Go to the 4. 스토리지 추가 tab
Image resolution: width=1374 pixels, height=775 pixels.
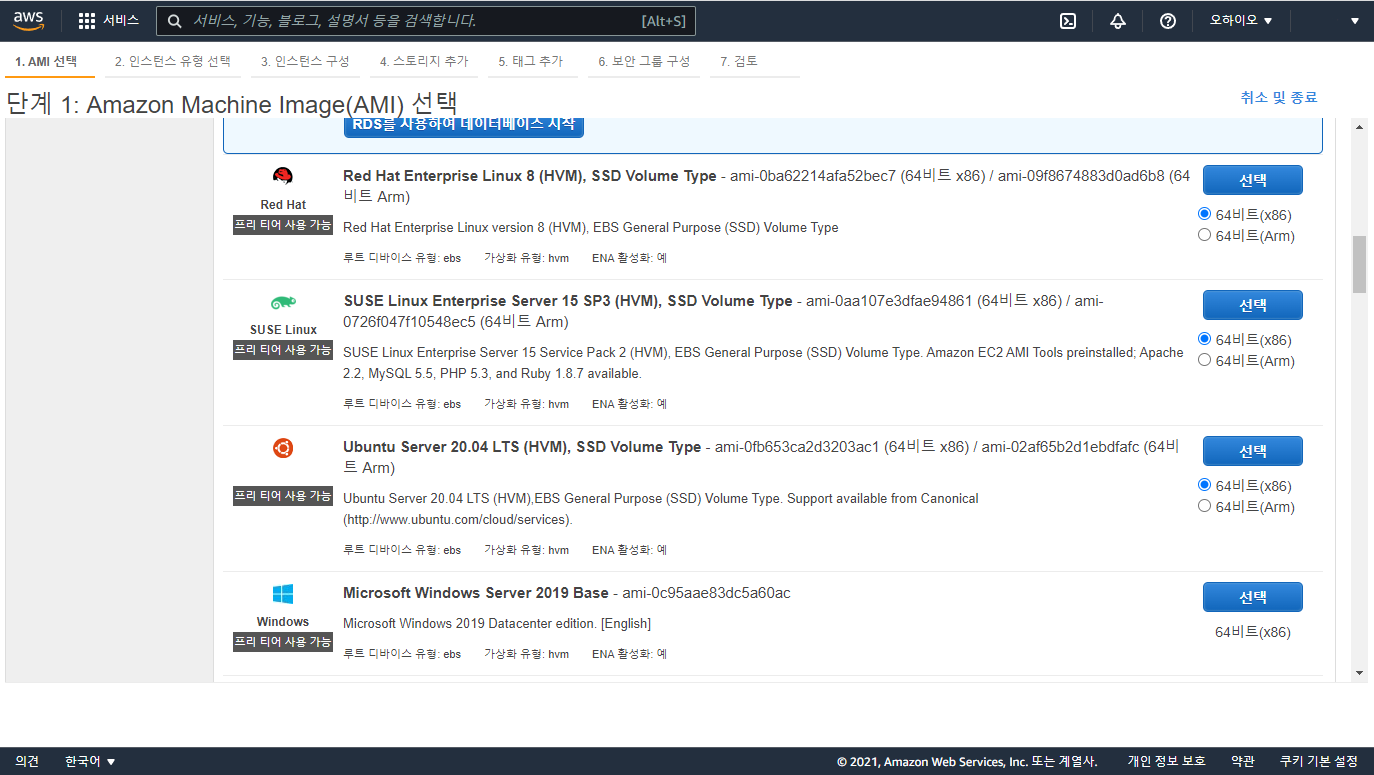[x=424, y=61]
